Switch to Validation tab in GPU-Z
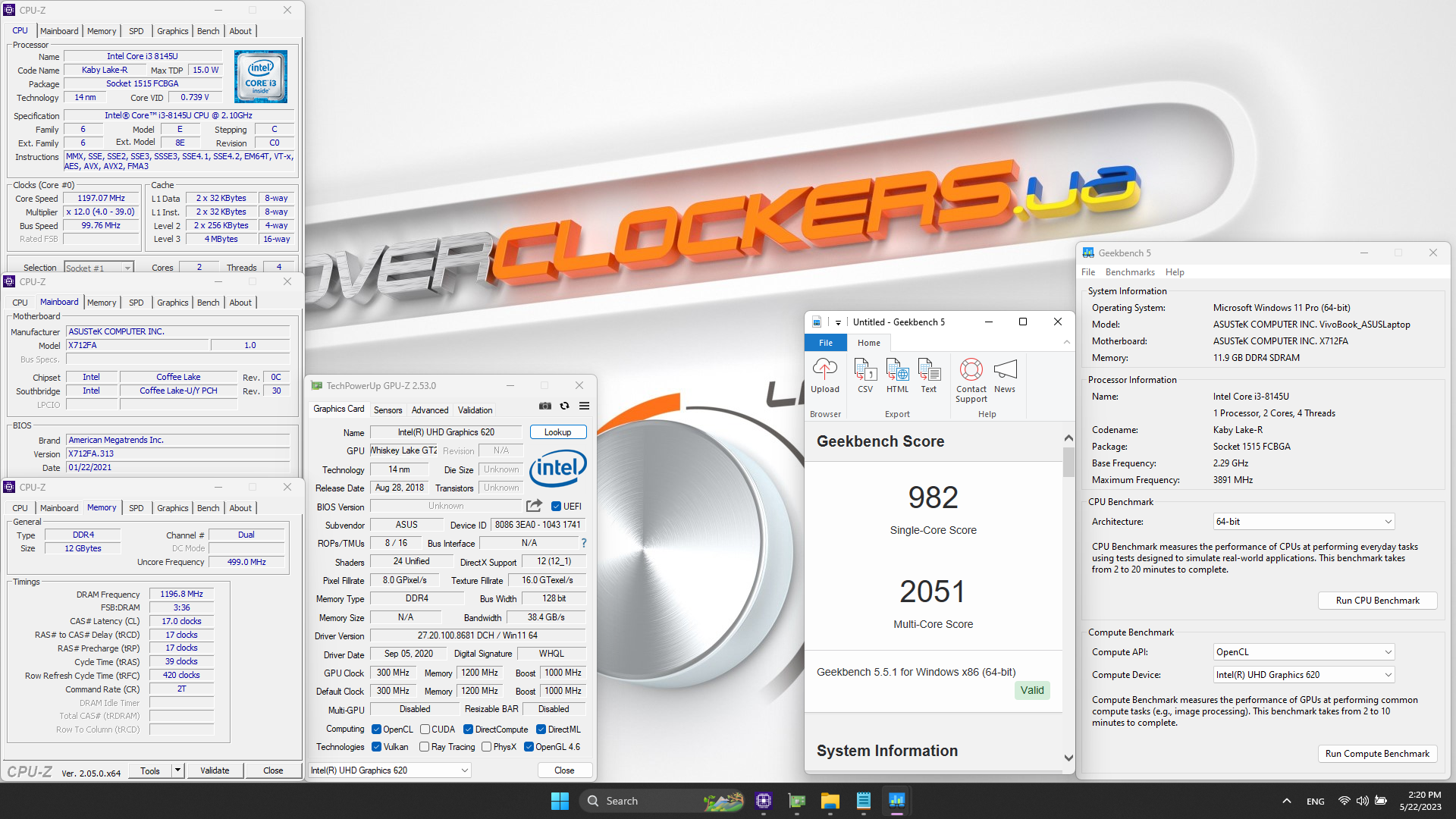Viewport: 1456px width, 819px height. point(475,410)
